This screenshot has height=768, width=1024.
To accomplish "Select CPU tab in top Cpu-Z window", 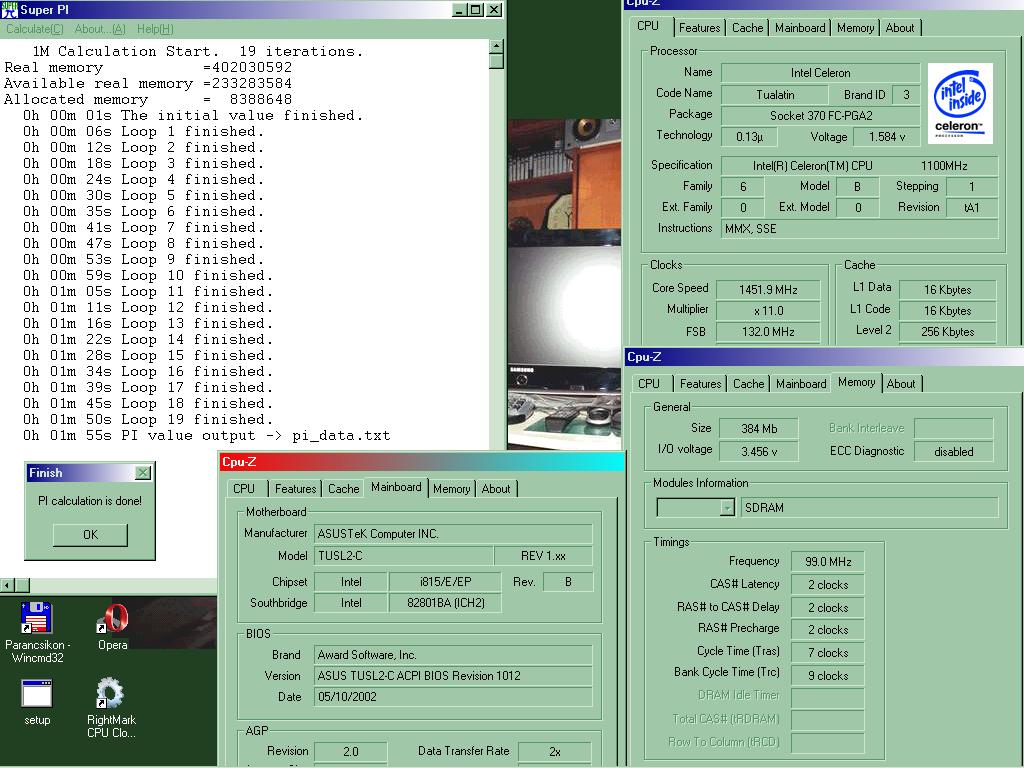I will point(648,25).
